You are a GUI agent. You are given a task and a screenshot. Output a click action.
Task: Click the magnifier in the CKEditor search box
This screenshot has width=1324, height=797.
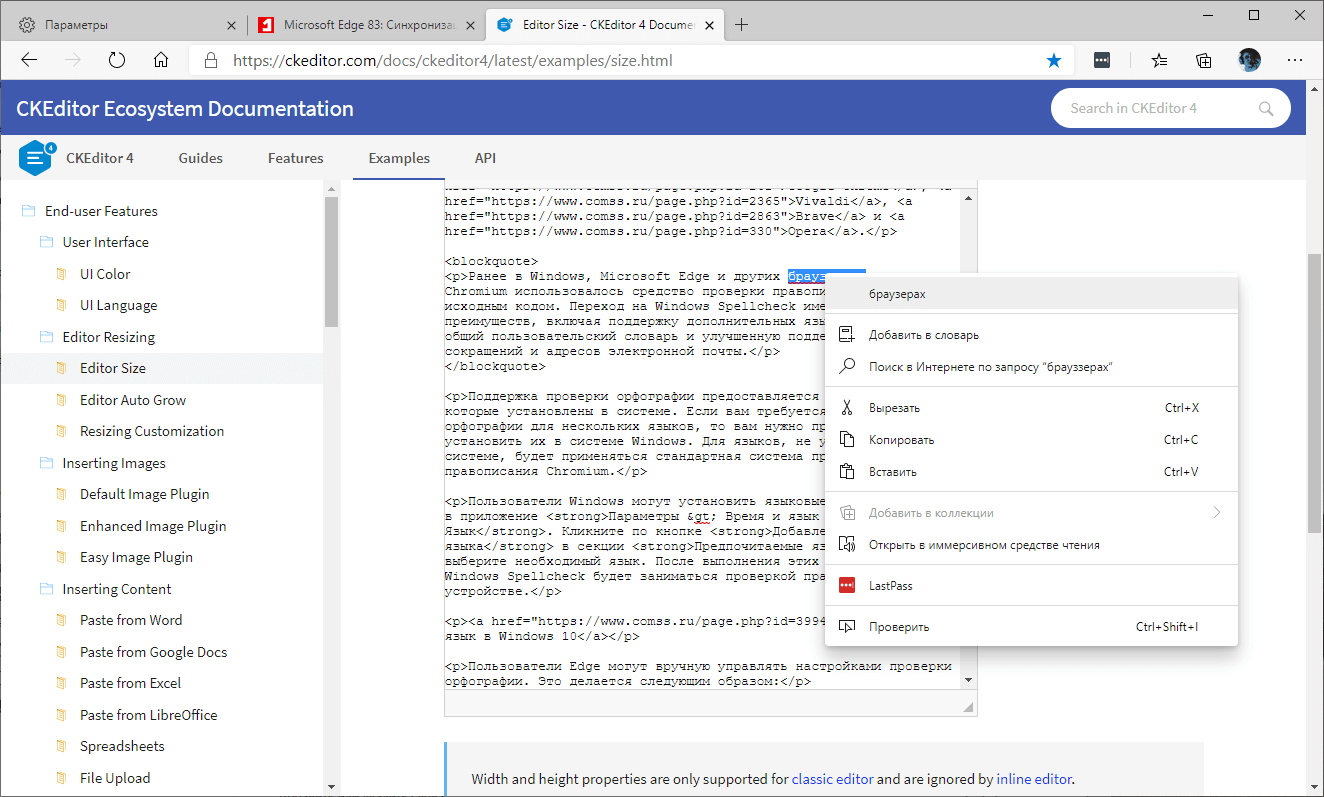pos(1266,107)
